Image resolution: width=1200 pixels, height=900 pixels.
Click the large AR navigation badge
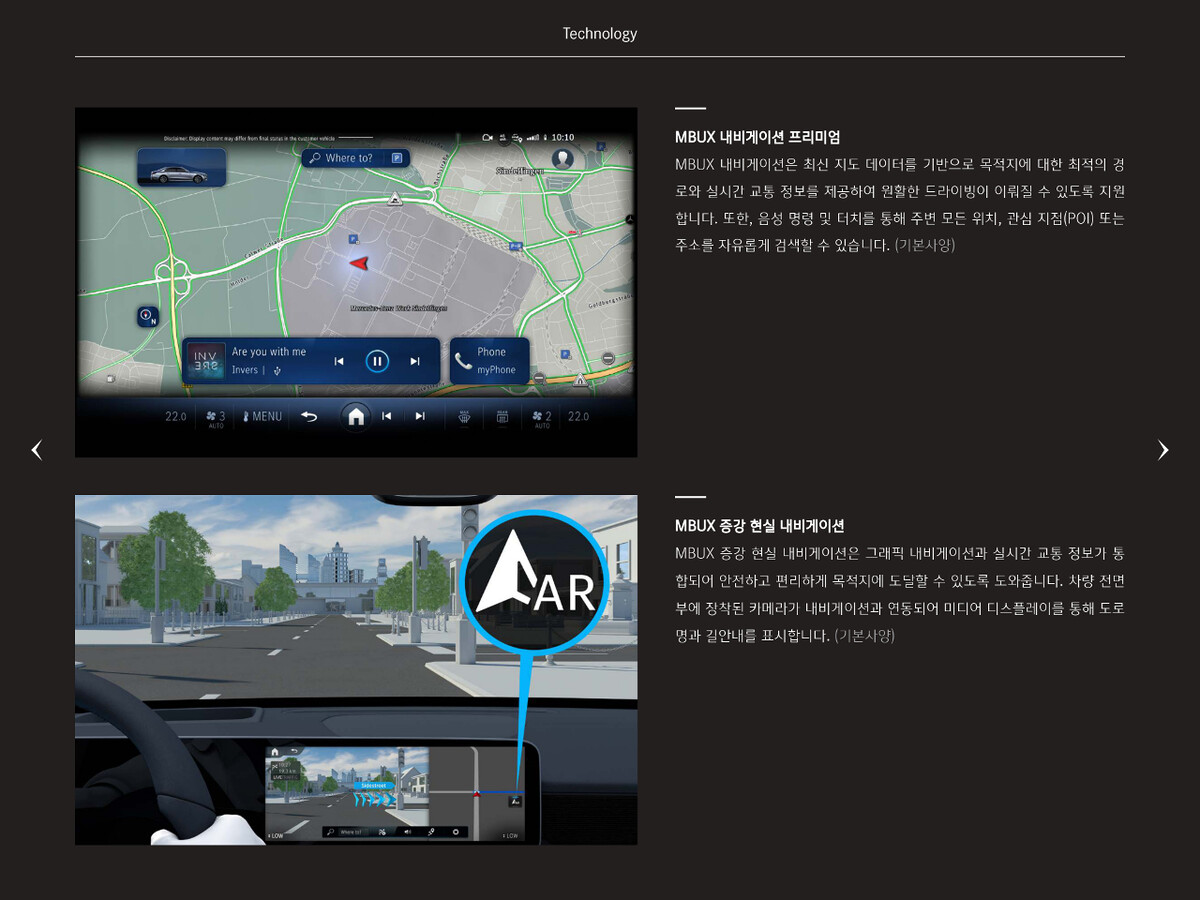[x=535, y=583]
